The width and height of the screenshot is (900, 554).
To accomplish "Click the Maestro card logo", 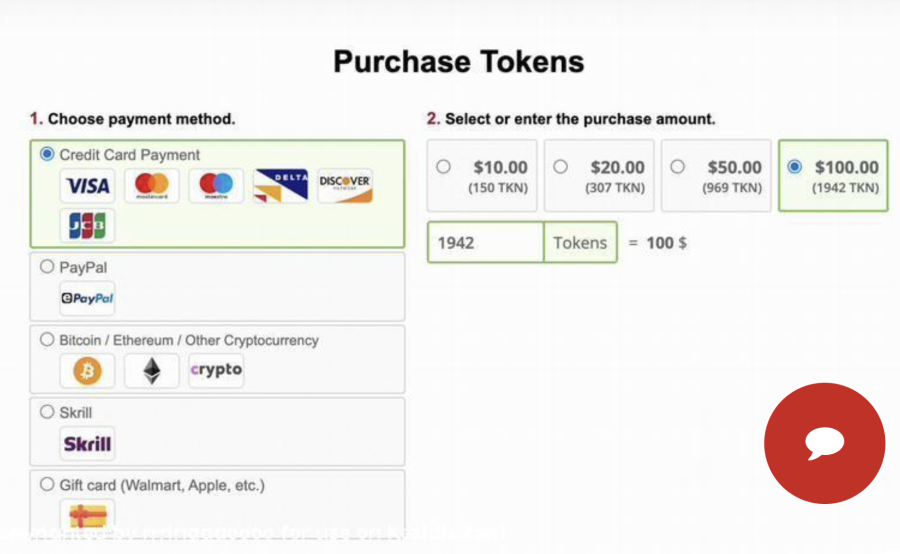I will [216, 185].
